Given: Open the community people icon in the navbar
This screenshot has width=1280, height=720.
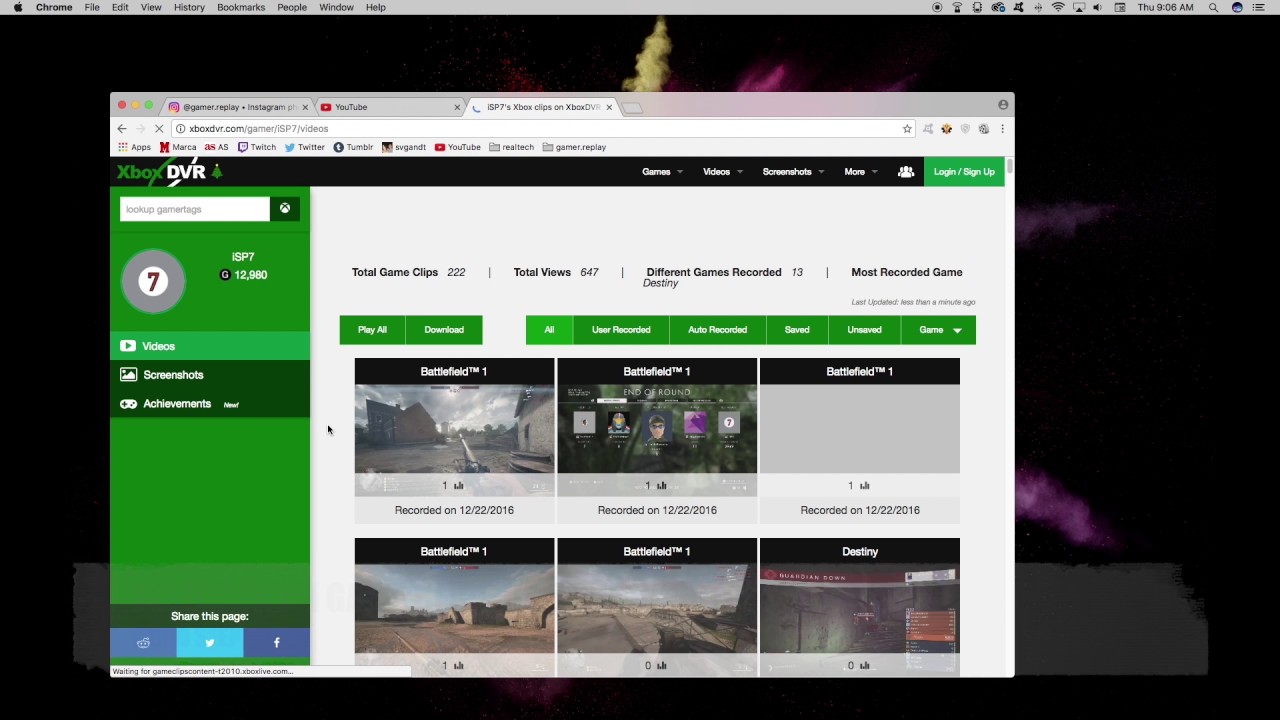Looking at the screenshot, I should coord(906,172).
